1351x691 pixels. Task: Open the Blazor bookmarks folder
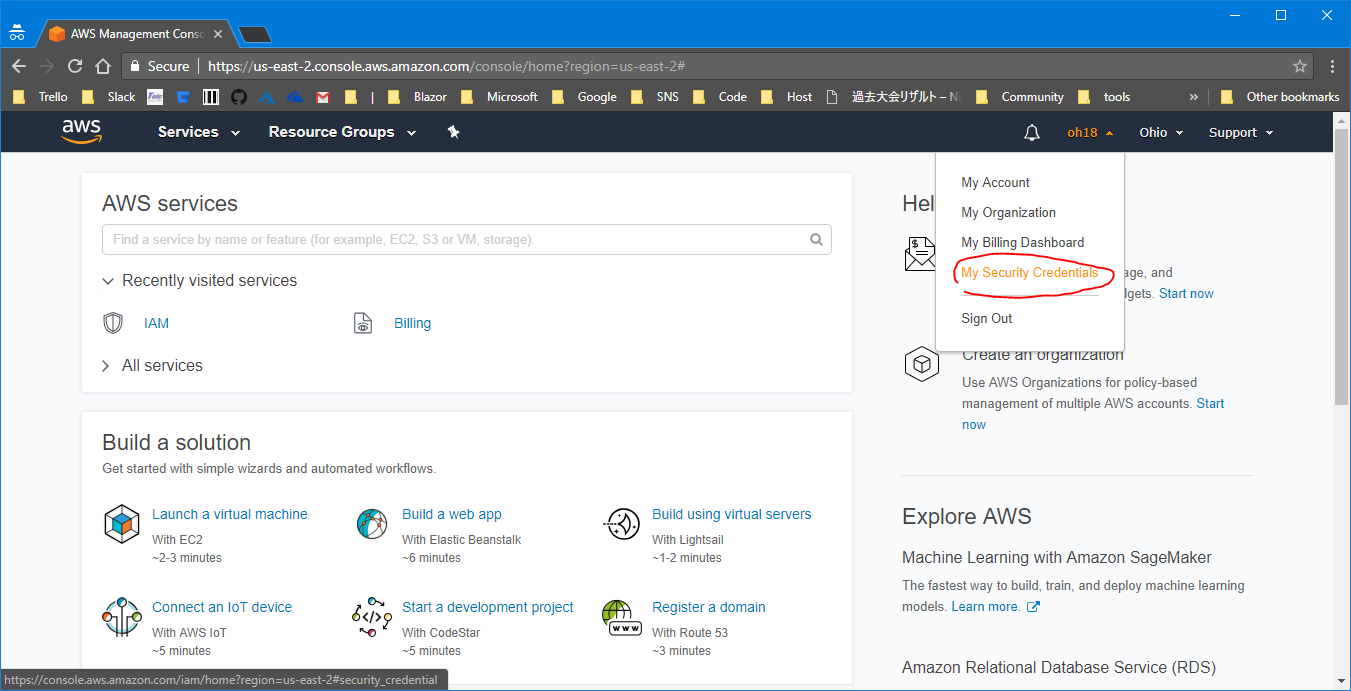[416, 97]
